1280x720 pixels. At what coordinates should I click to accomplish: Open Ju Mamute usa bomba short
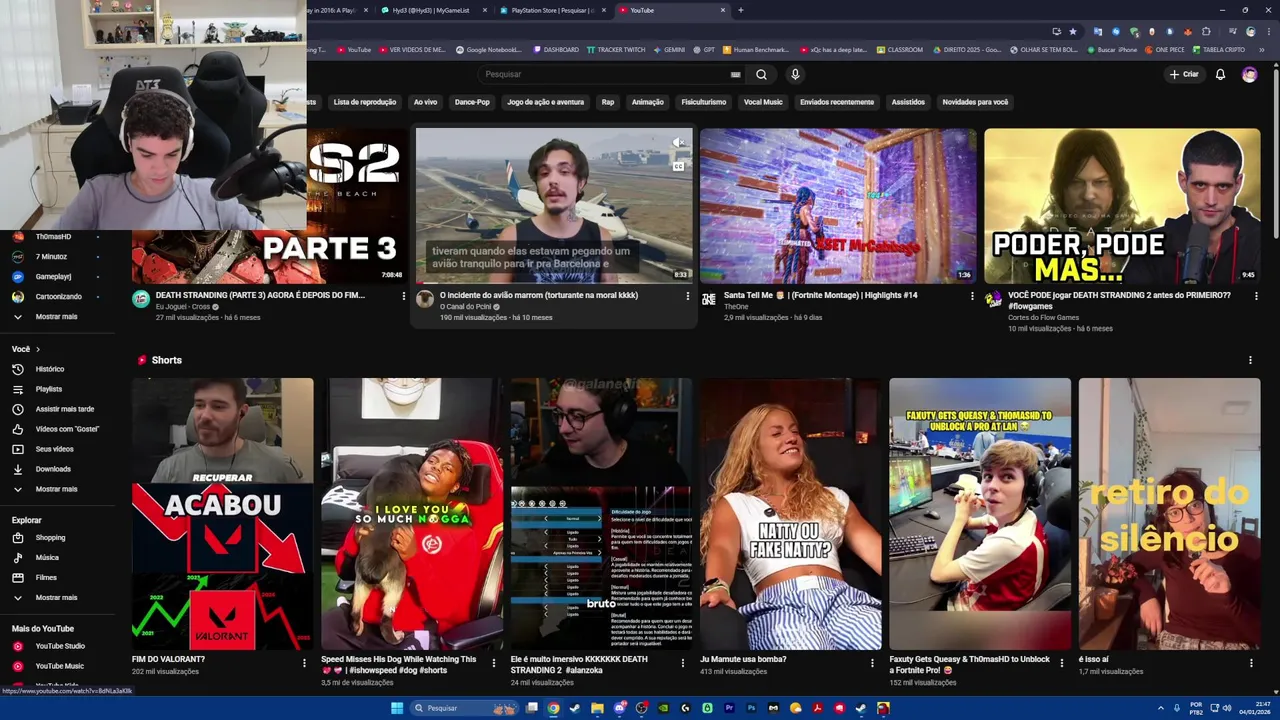pos(790,514)
